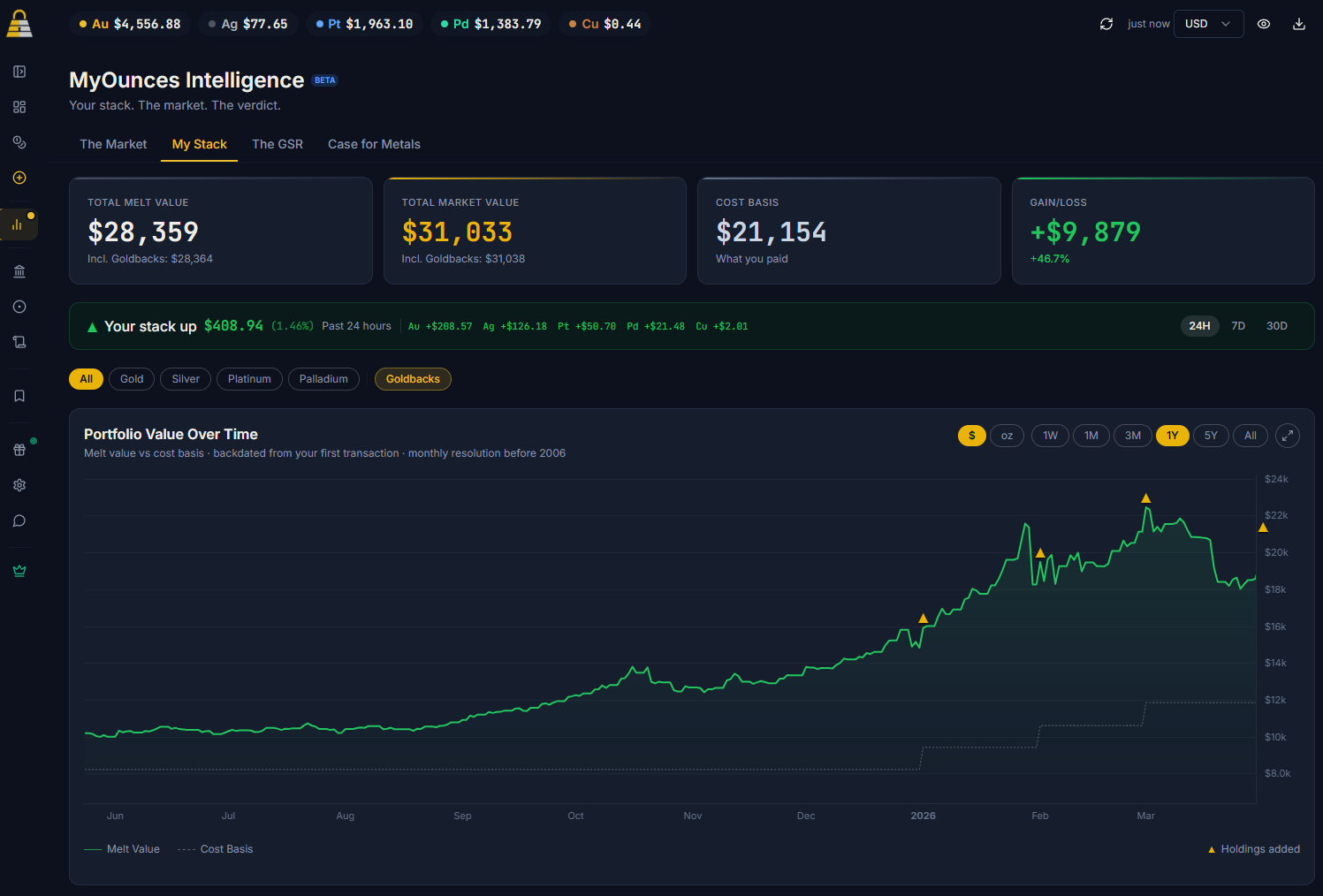Click the holdings-added marker at chart peak

(1146, 498)
